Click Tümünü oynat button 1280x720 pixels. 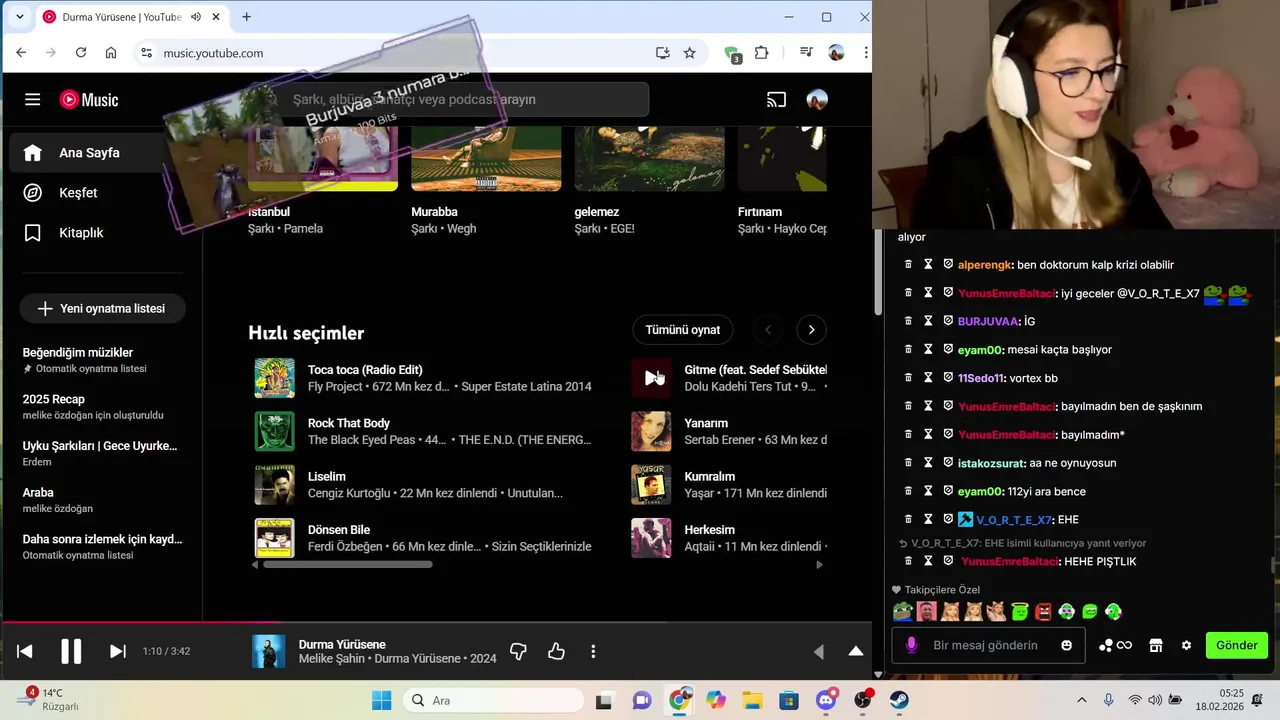[x=683, y=330]
